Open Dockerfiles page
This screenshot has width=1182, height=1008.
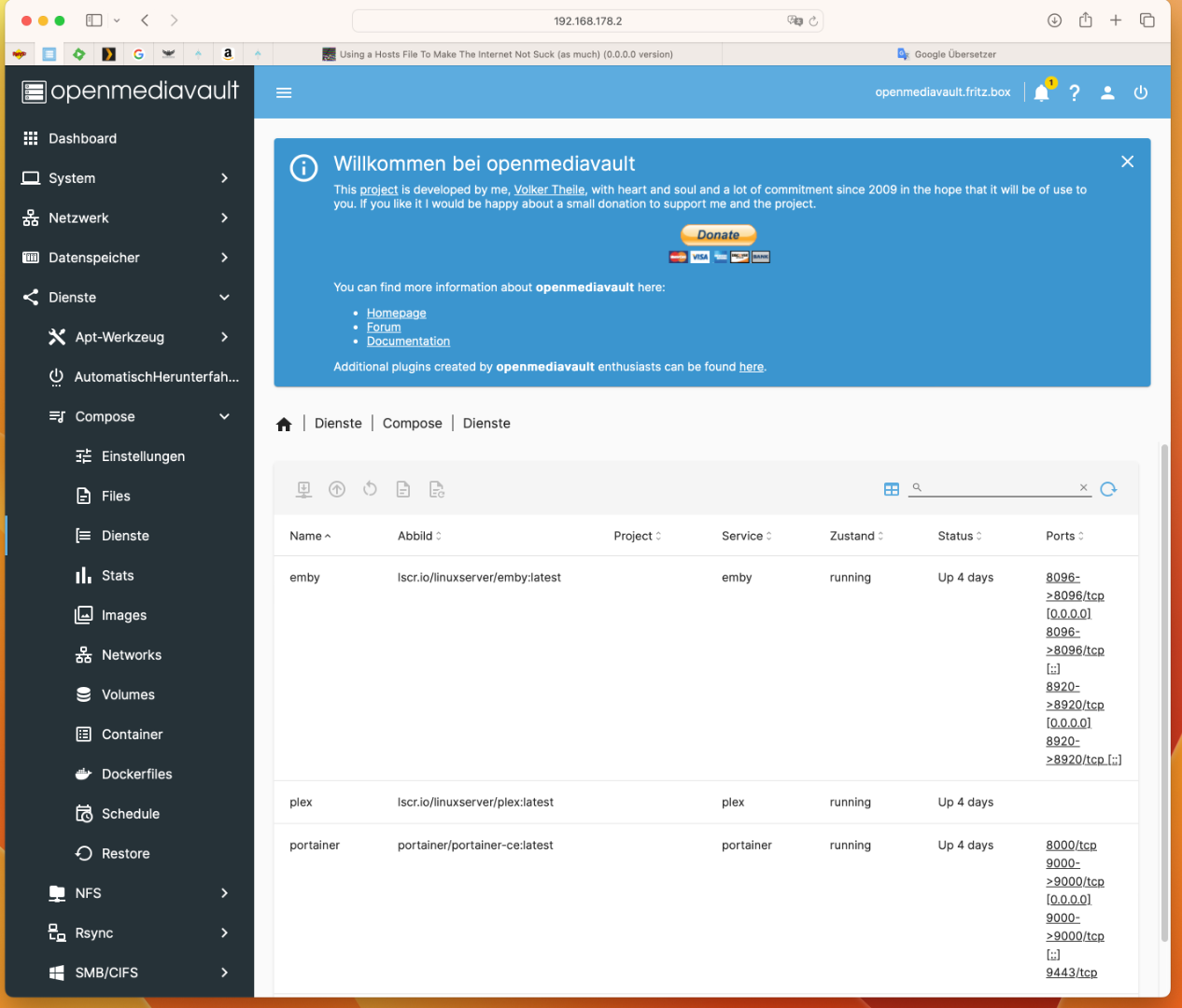point(130,774)
